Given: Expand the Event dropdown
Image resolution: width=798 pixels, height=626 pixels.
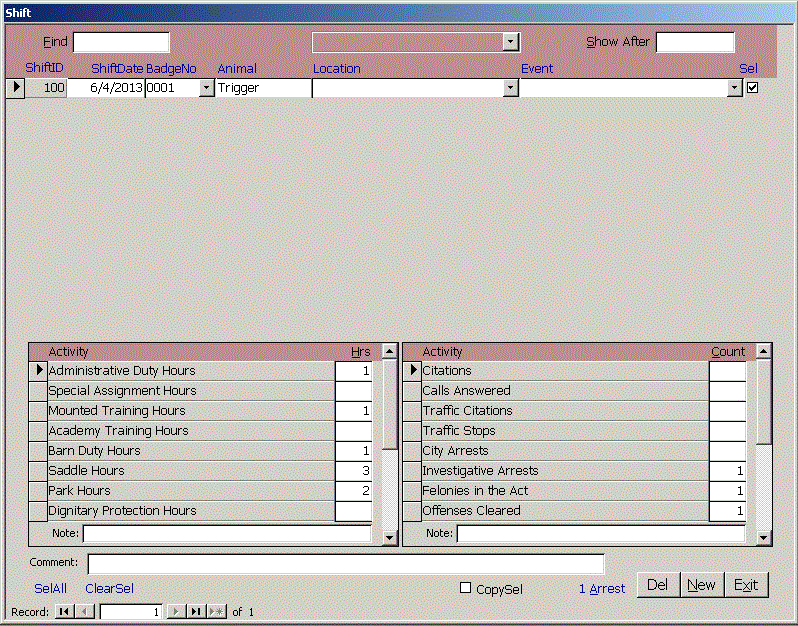Looking at the screenshot, I should pos(734,88).
